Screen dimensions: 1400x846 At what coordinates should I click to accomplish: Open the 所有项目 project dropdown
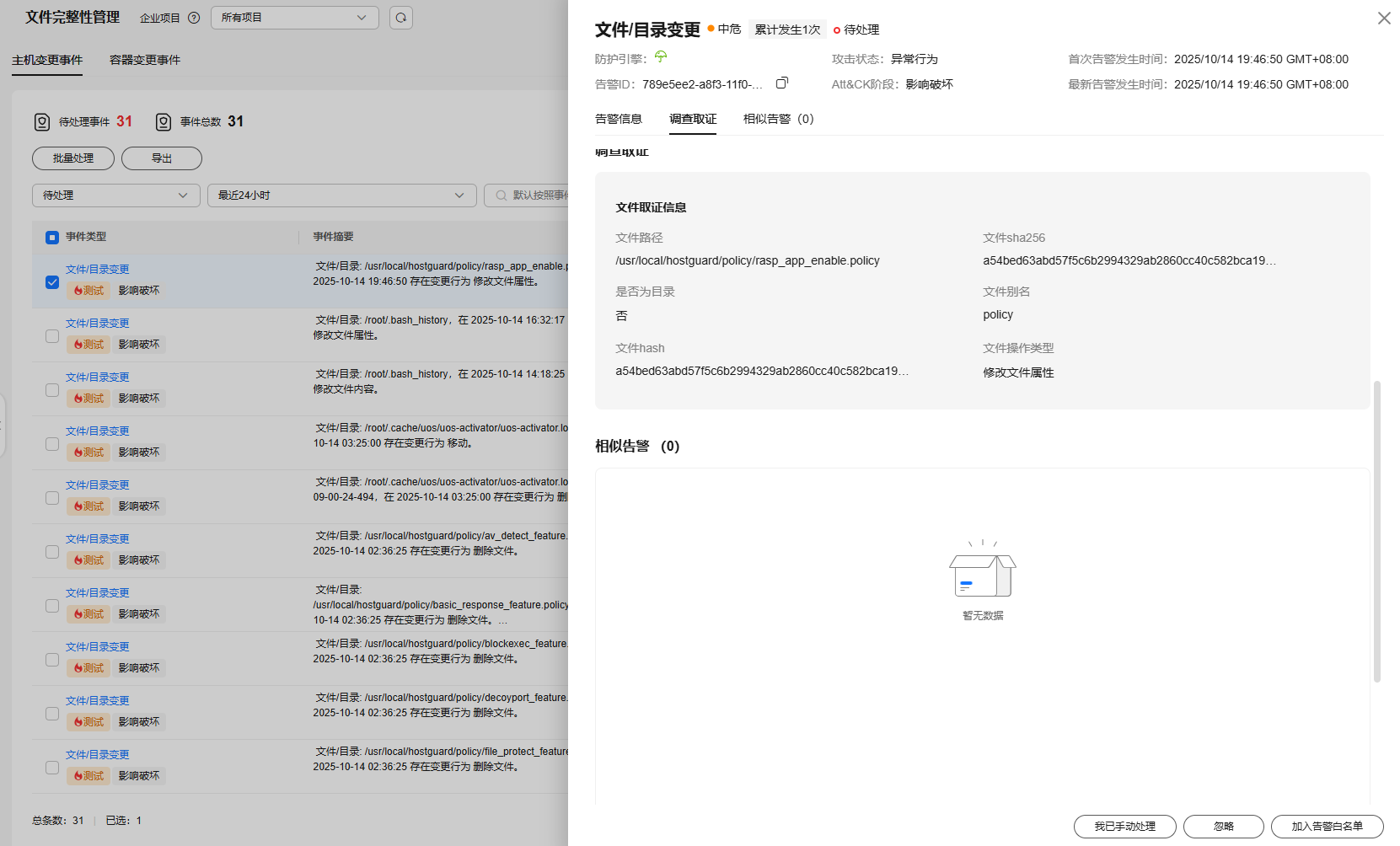coord(295,18)
